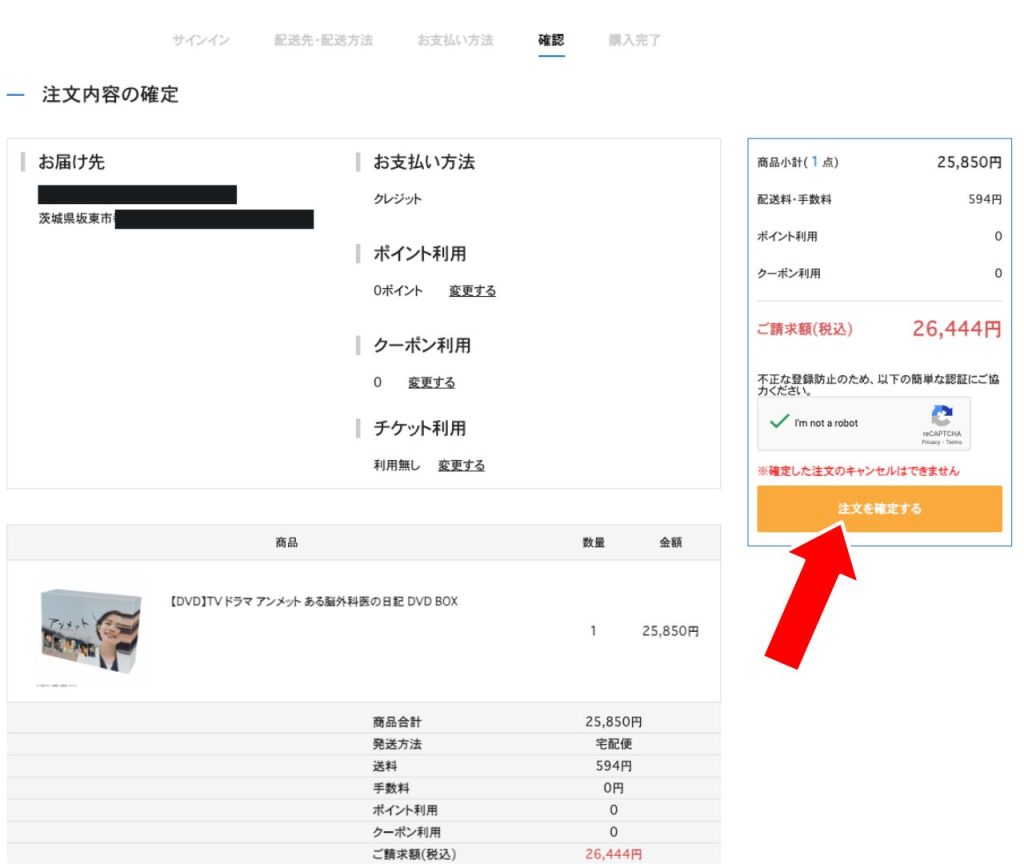Return to the お支払い方法 step
This screenshot has width=1024, height=864.
(x=455, y=40)
